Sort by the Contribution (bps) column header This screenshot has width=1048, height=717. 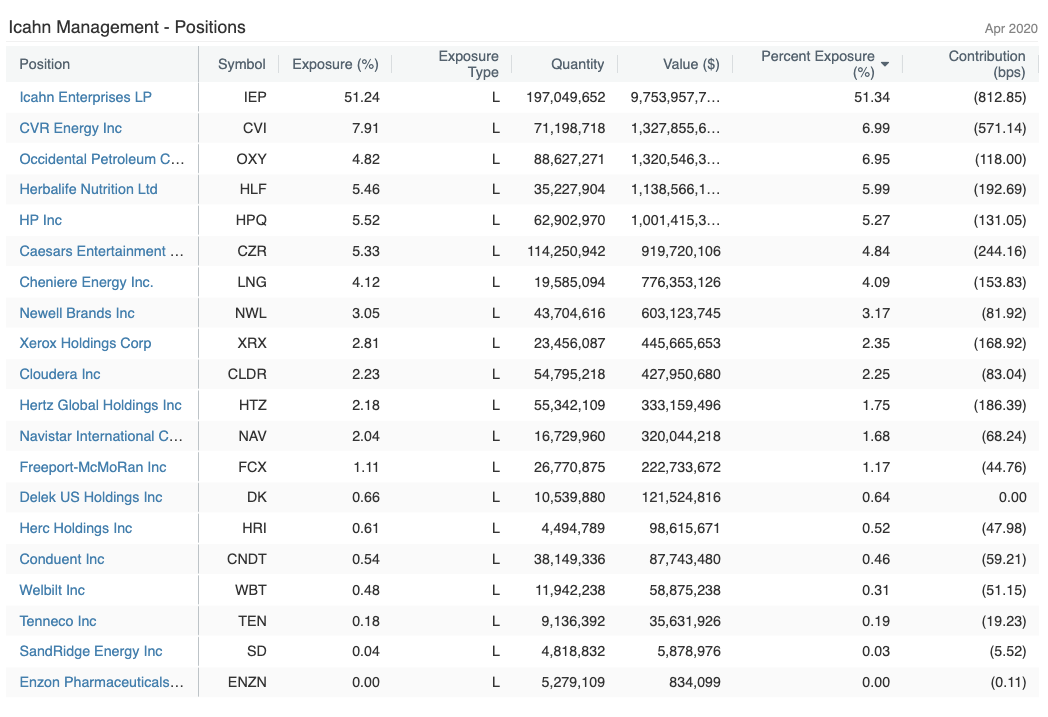(x=987, y=64)
